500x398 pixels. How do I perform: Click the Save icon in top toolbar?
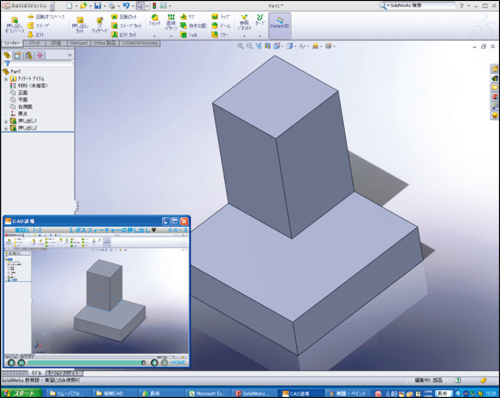point(97,6)
